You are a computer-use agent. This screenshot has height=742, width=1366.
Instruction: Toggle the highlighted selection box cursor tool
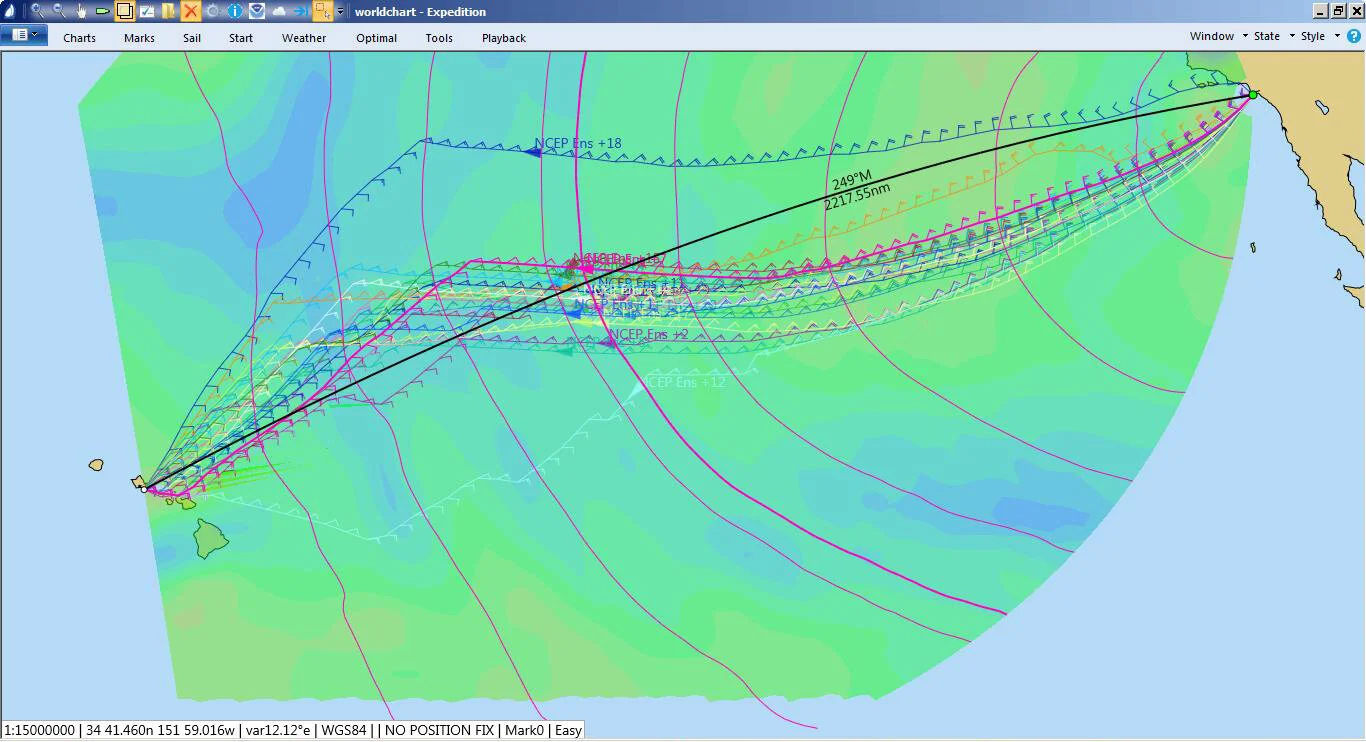pyautogui.click(x=323, y=11)
